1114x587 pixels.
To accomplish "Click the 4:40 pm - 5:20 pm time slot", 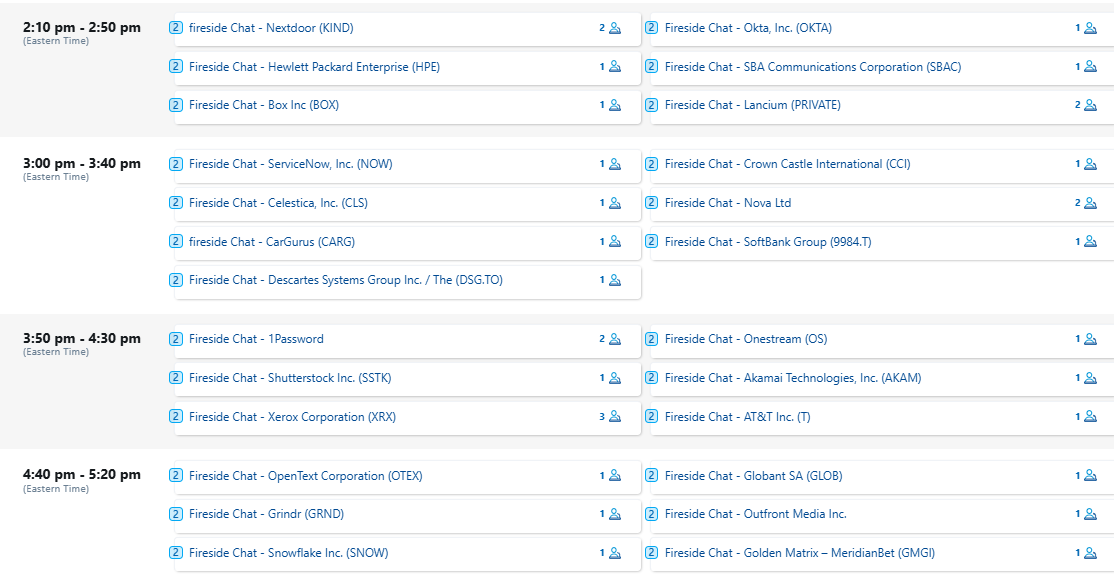I will click(x=82, y=475).
